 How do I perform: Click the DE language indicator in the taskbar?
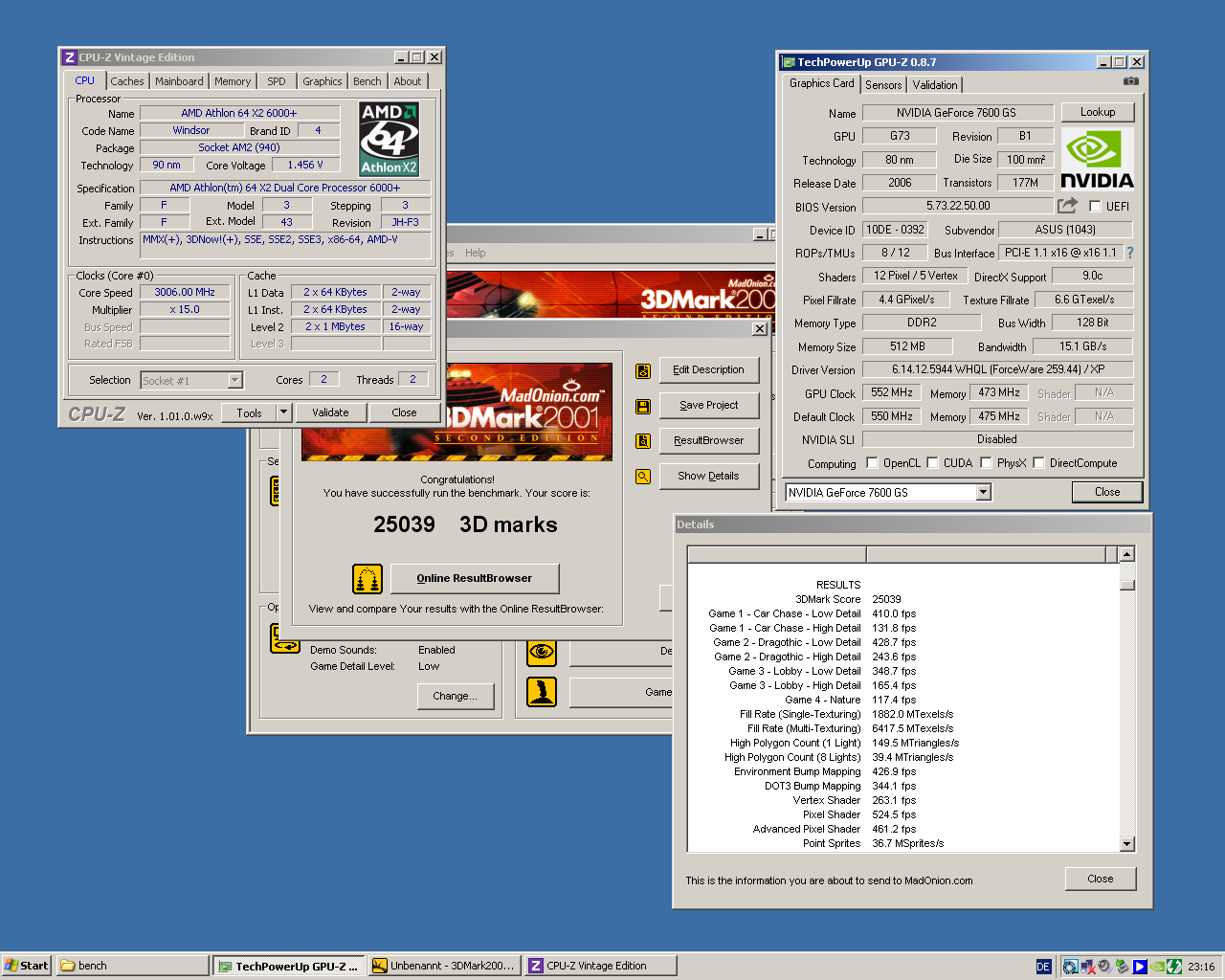(1043, 967)
